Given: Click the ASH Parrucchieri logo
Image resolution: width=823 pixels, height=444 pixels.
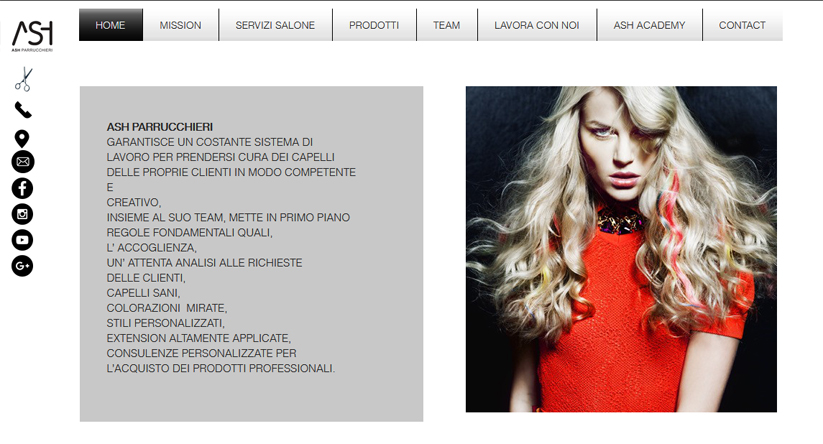Looking at the screenshot, I should (32, 36).
